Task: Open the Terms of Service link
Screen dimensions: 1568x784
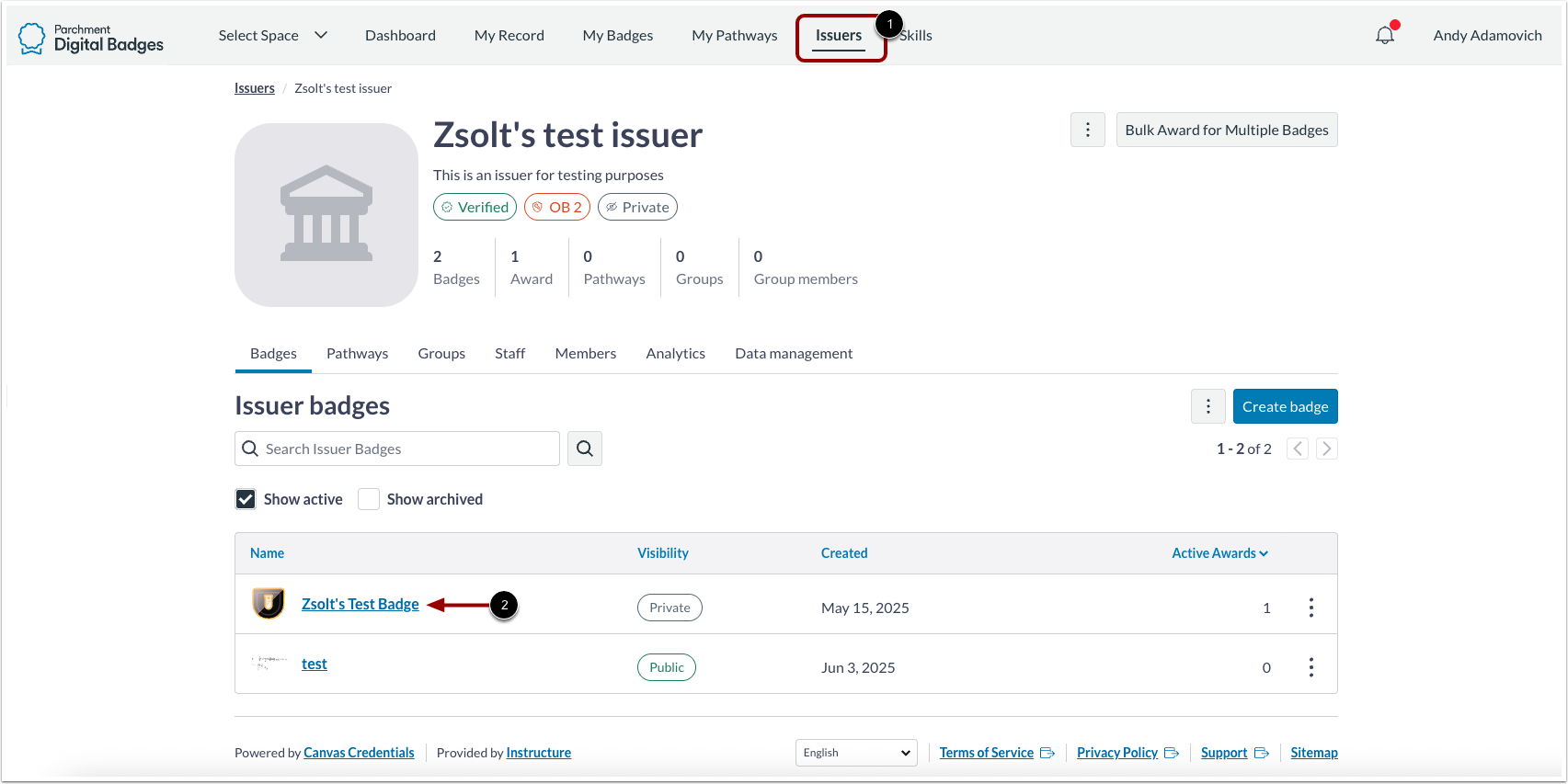Action: [987, 753]
